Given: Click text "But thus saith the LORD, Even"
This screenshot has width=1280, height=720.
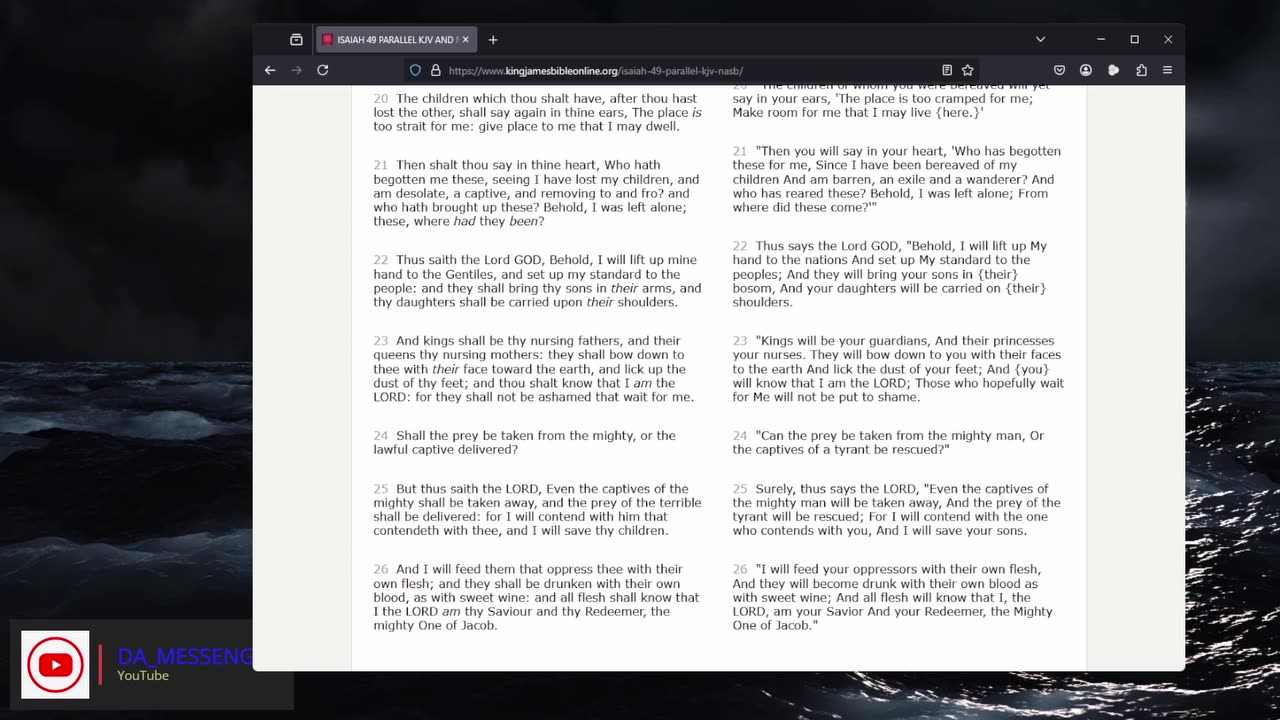Looking at the screenshot, I should pyautogui.click(x=484, y=489).
